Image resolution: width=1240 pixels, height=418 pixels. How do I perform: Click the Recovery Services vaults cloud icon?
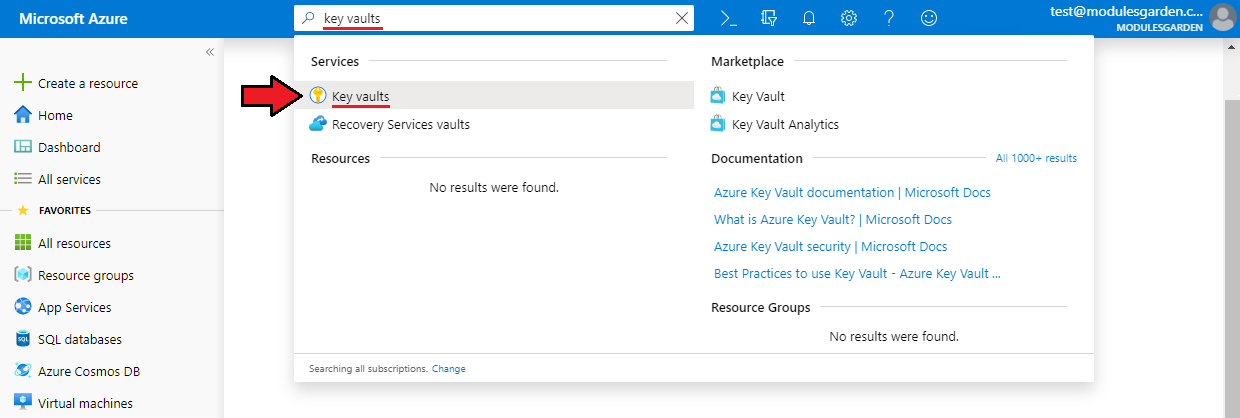coord(318,124)
